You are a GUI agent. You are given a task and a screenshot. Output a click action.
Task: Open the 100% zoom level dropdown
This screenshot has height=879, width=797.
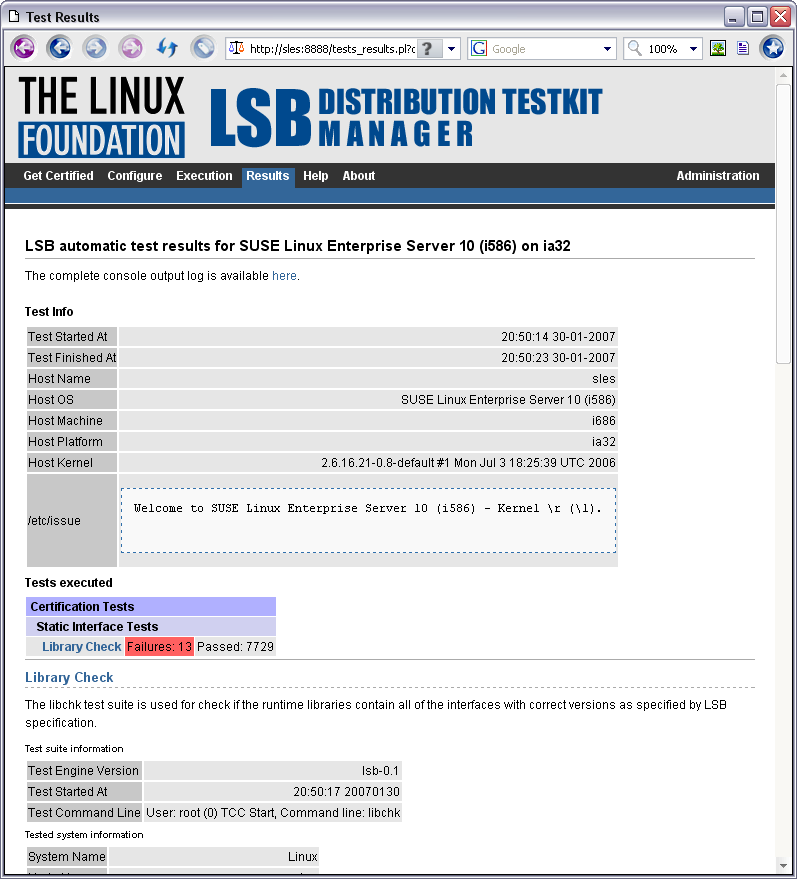(693, 49)
